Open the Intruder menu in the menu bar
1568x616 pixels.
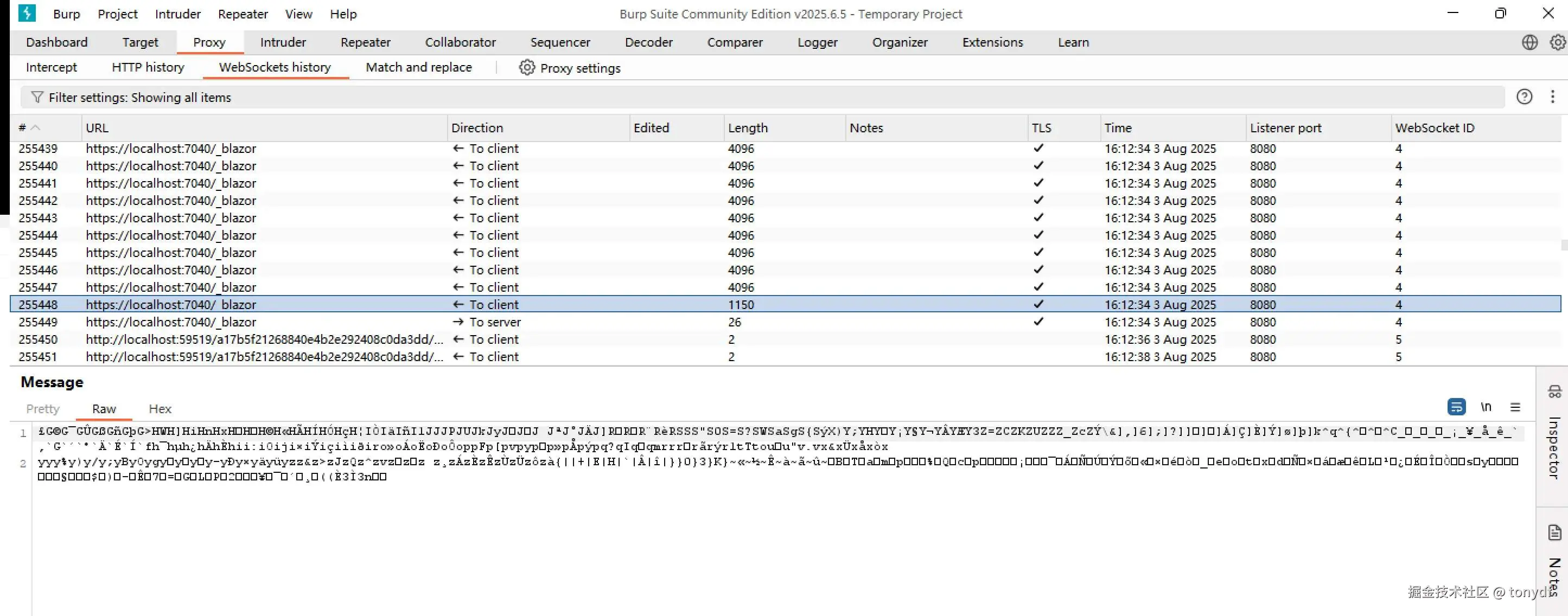(177, 14)
